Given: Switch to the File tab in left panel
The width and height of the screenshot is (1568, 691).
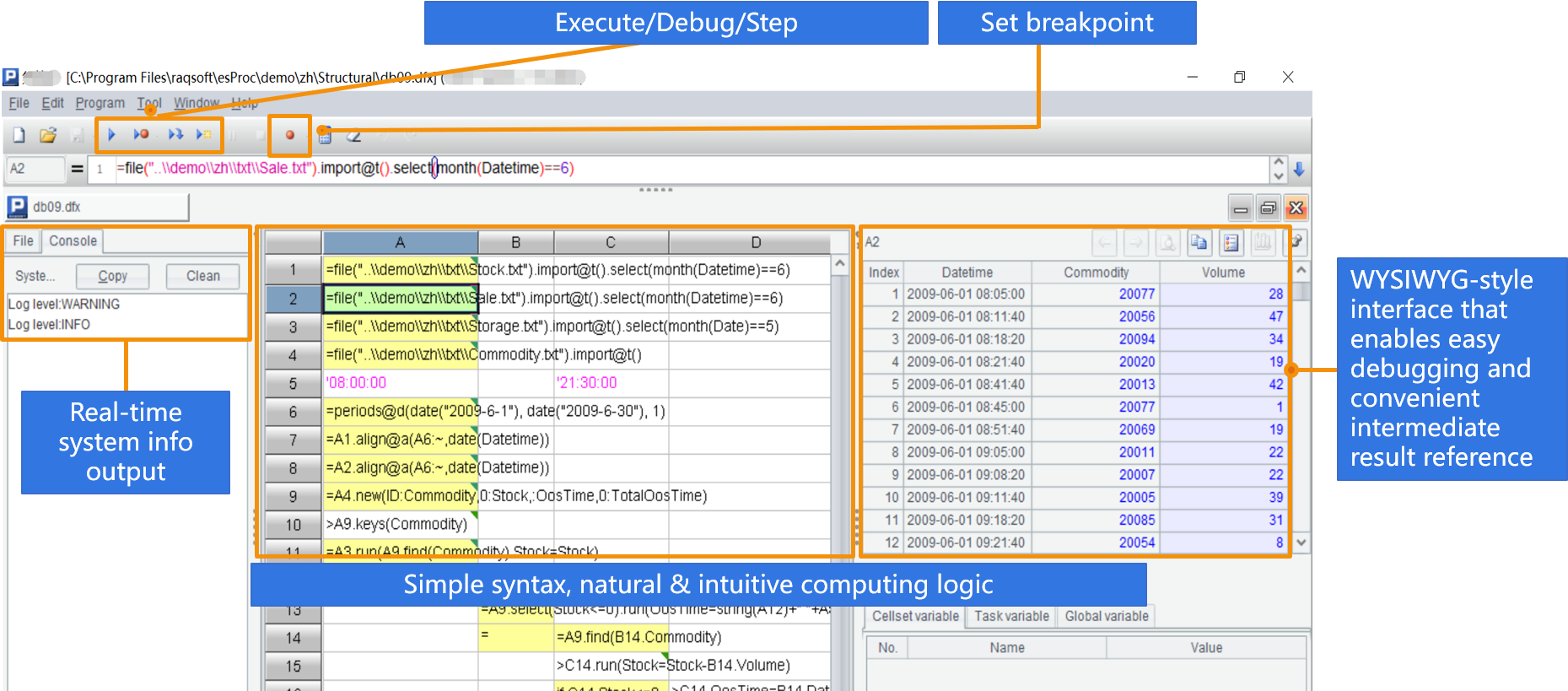Looking at the screenshot, I should point(23,241).
